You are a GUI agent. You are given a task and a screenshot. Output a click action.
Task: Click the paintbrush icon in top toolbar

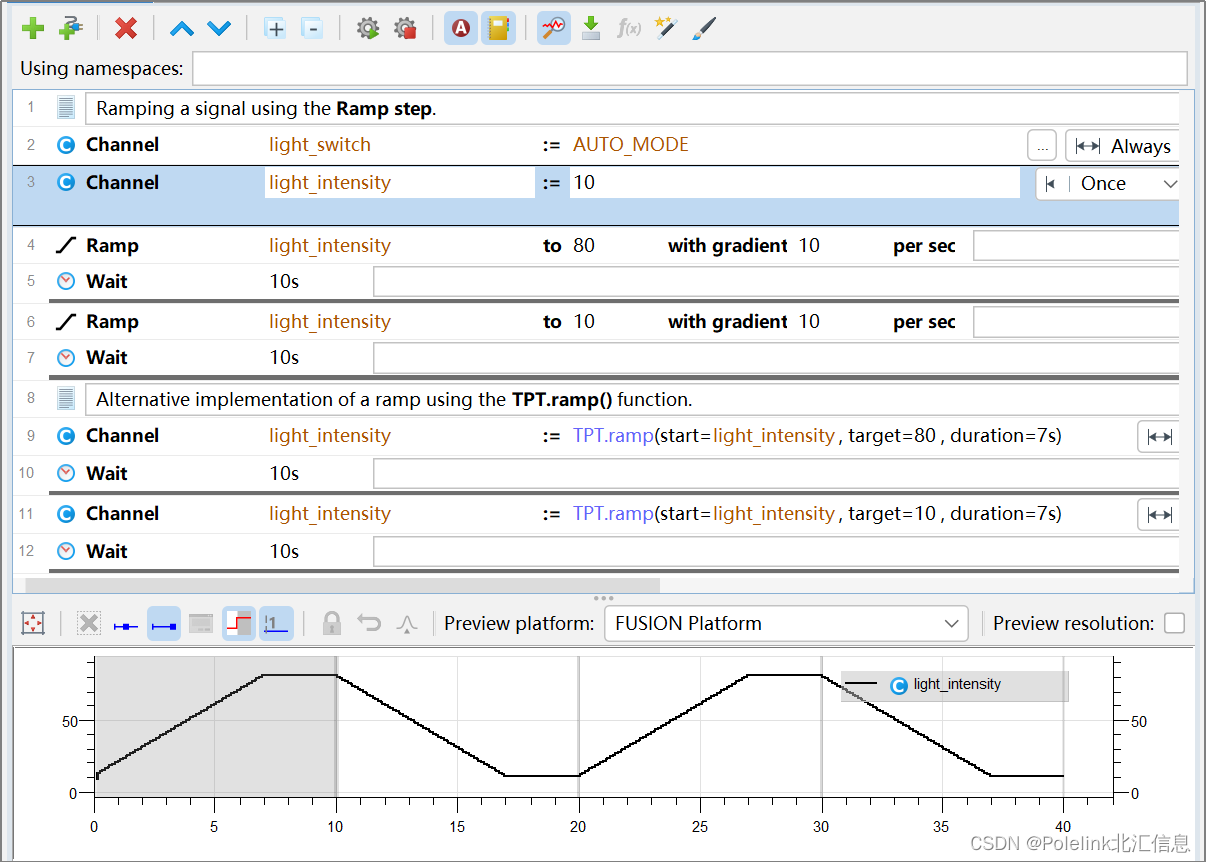tap(703, 28)
